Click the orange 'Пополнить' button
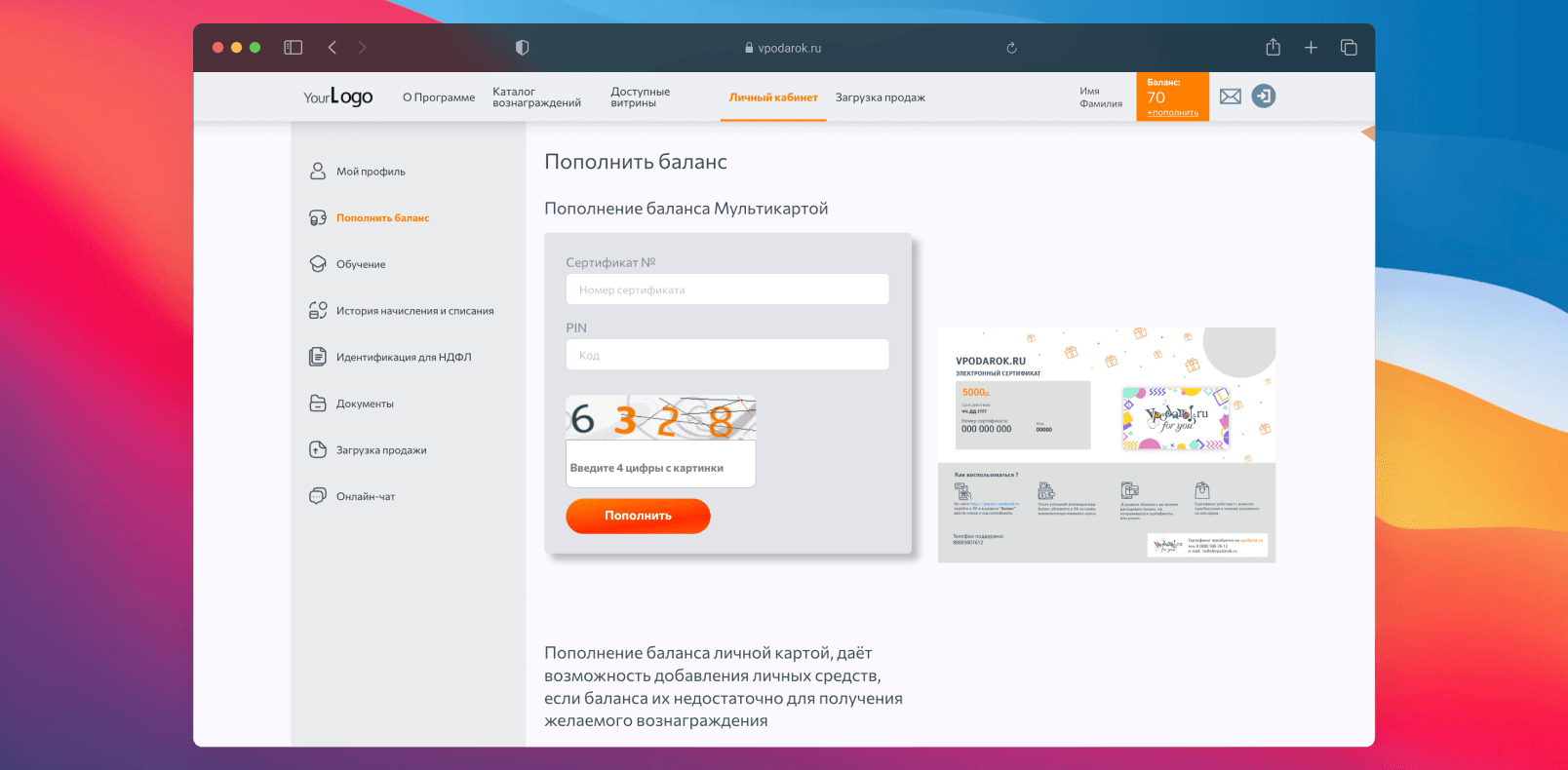Screen dimensions: 1568x770 pos(638,516)
